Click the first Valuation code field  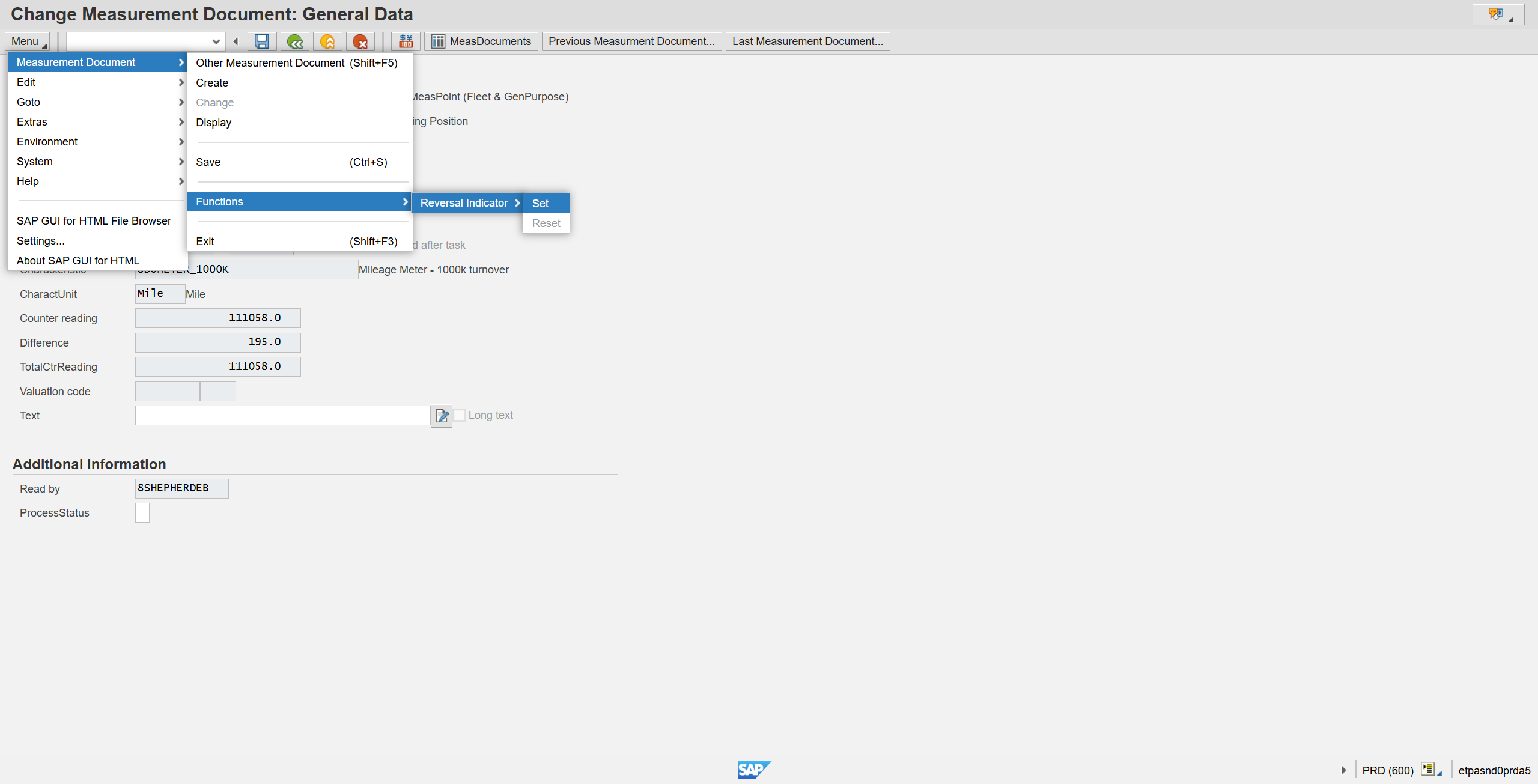(167, 391)
